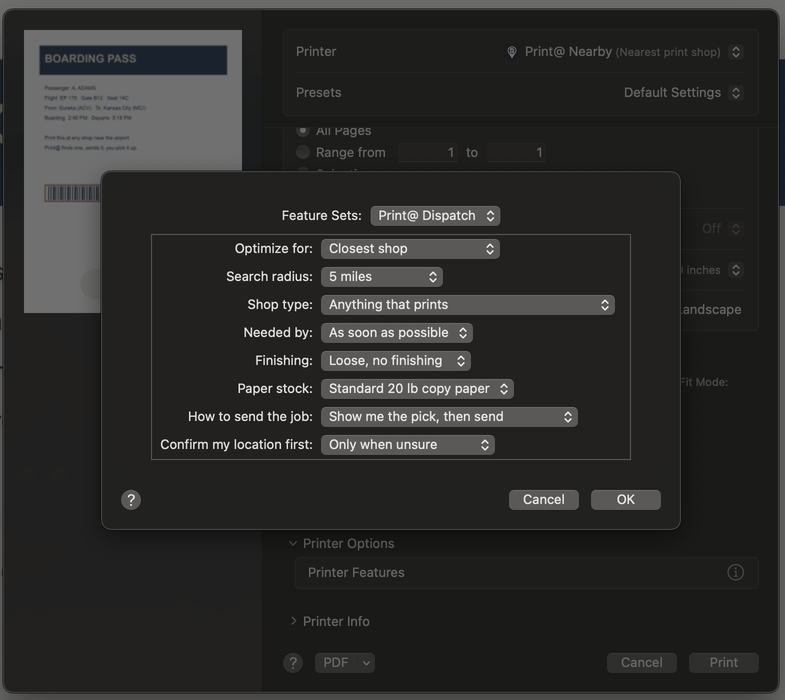Click the Search radius label
Image resolution: width=785 pixels, height=700 pixels.
269,277
